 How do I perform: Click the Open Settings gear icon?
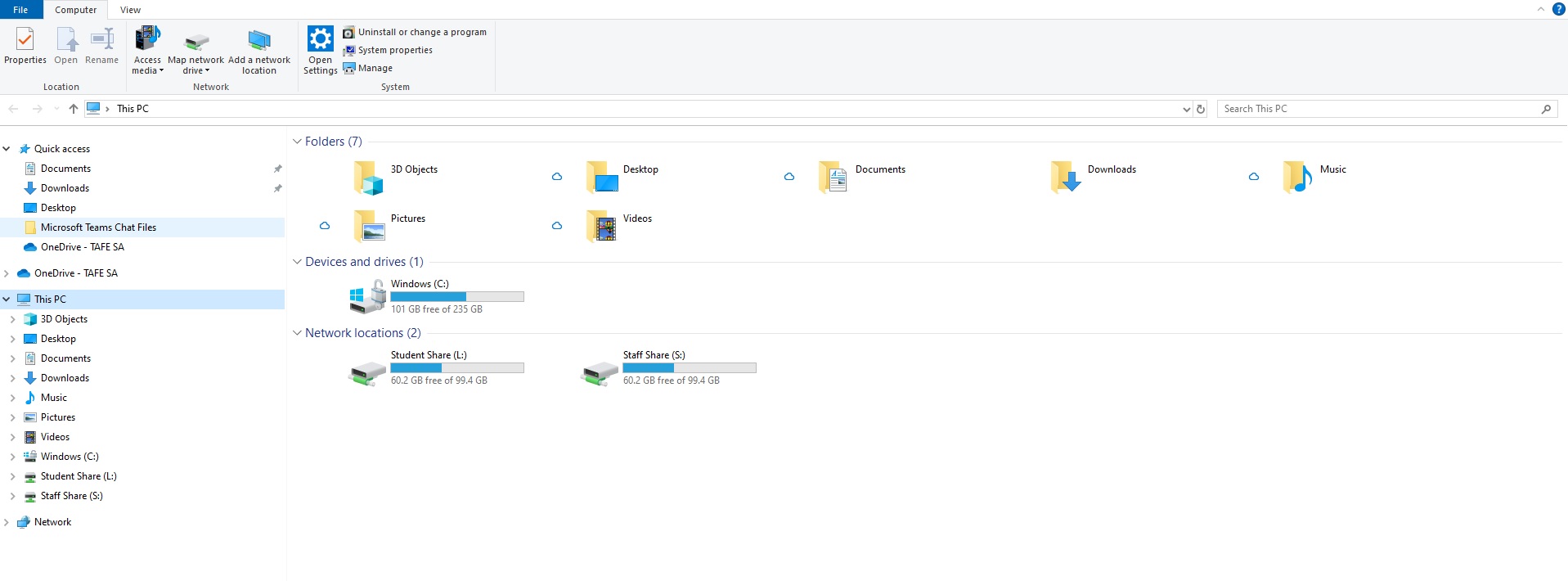320,38
